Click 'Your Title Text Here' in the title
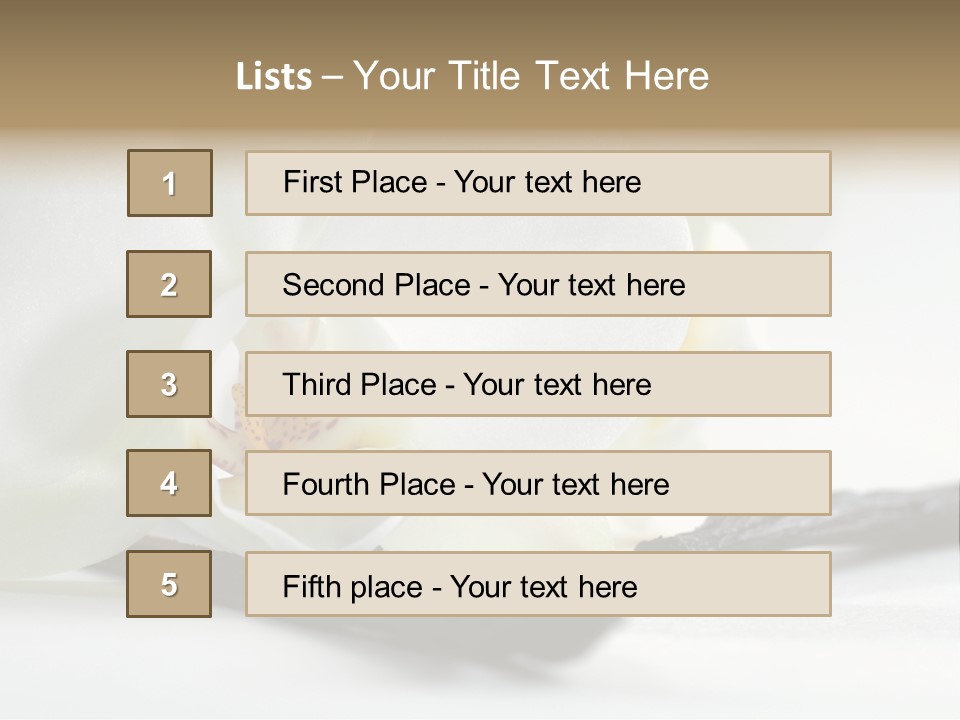Screen dimensions: 960x720 (x=531, y=76)
